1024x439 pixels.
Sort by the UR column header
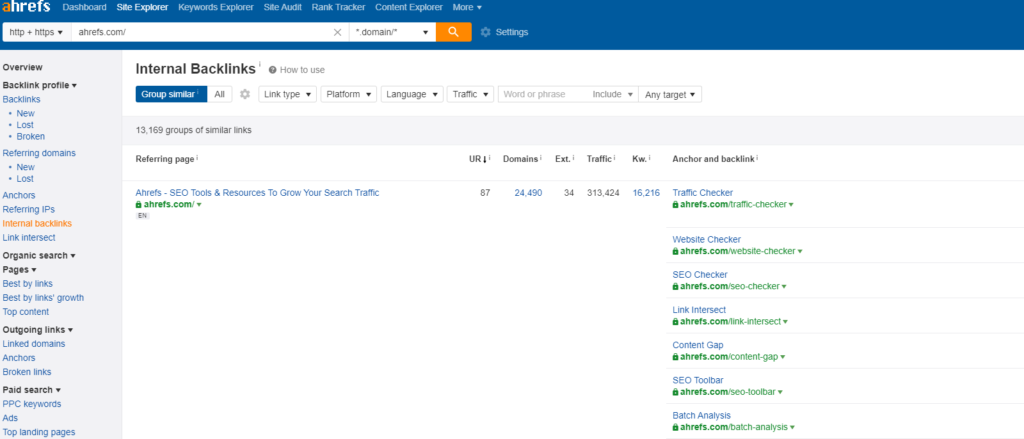click(x=478, y=158)
